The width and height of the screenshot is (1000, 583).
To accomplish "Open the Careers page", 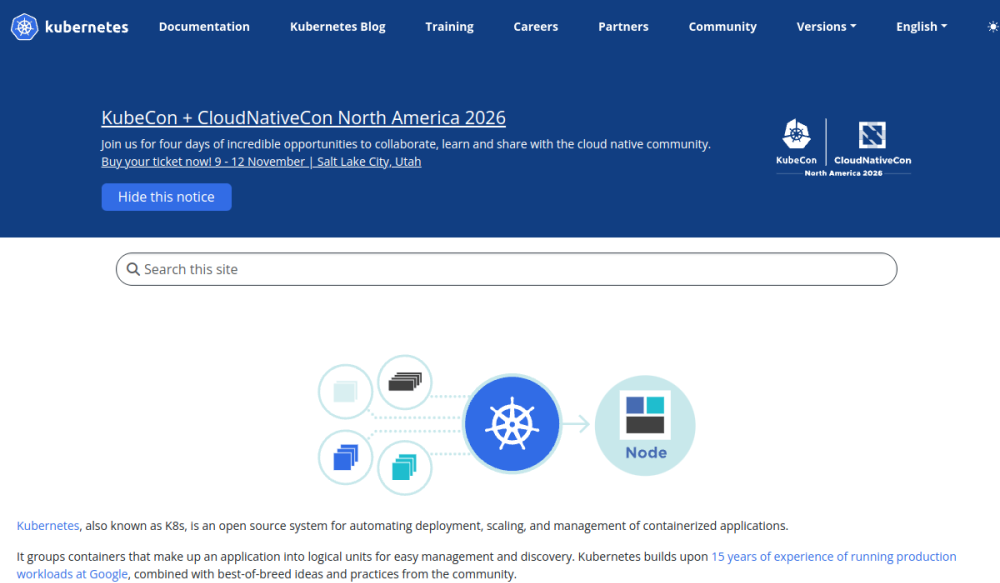I will click(x=536, y=27).
